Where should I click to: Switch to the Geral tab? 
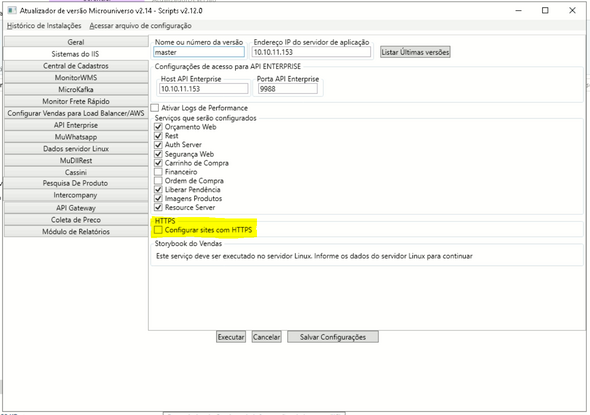coord(76,42)
